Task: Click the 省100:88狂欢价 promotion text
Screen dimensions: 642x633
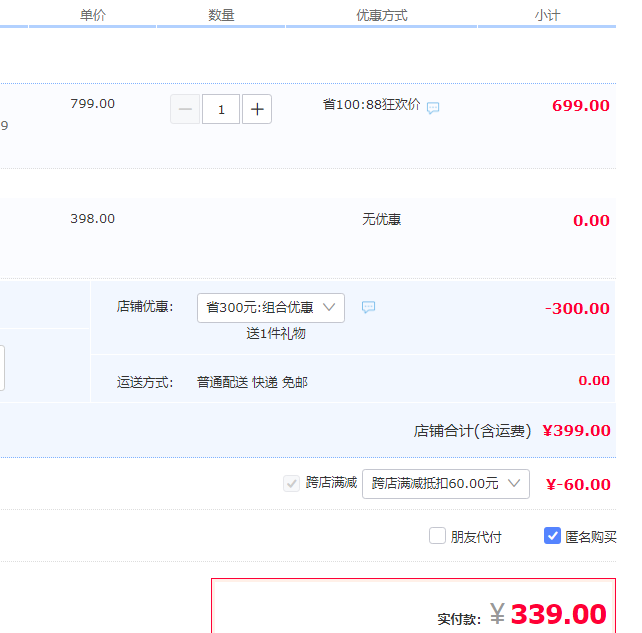Action: [371, 105]
